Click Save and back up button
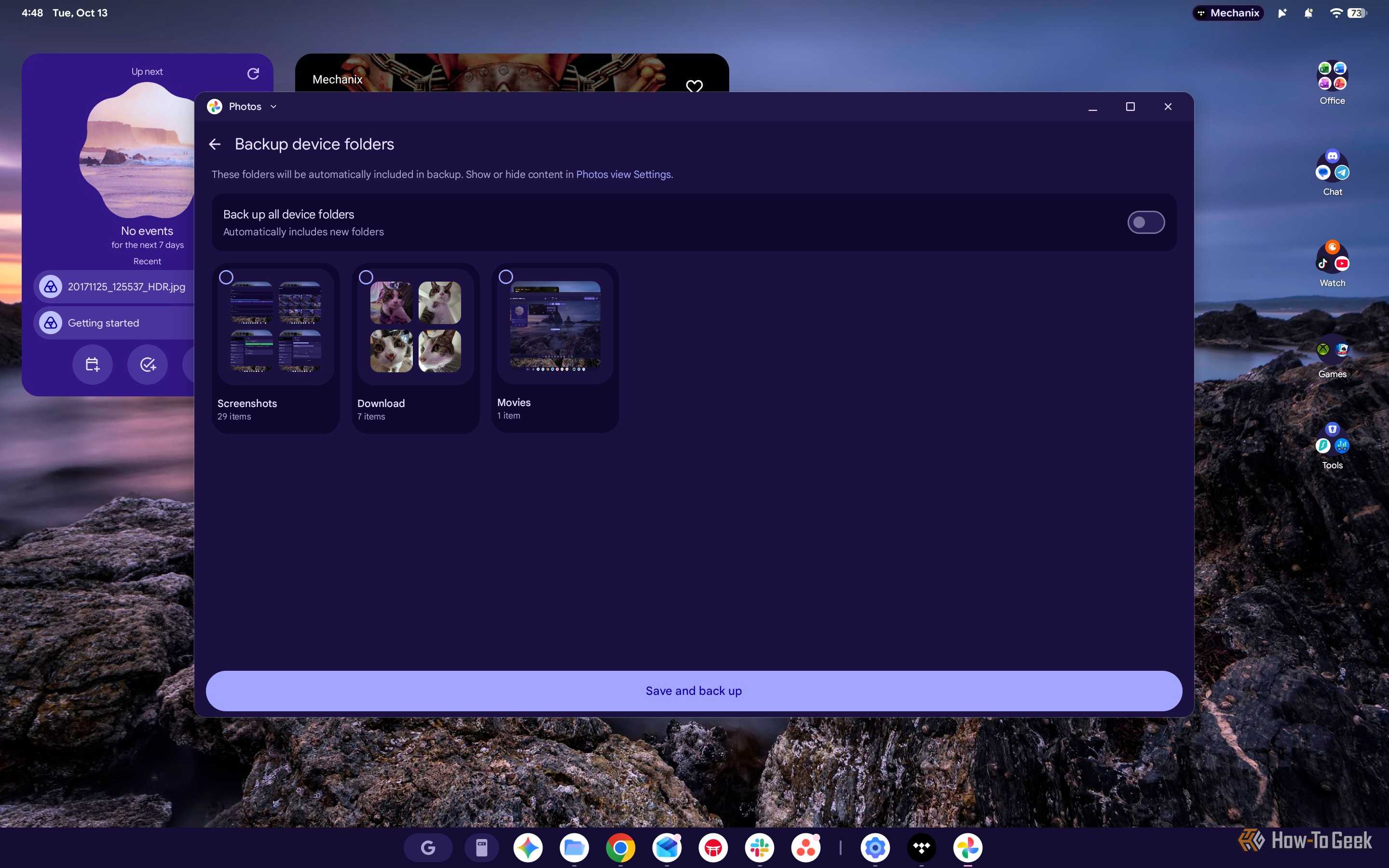This screenshot has width=1389, height=868. tap(694, 691)
